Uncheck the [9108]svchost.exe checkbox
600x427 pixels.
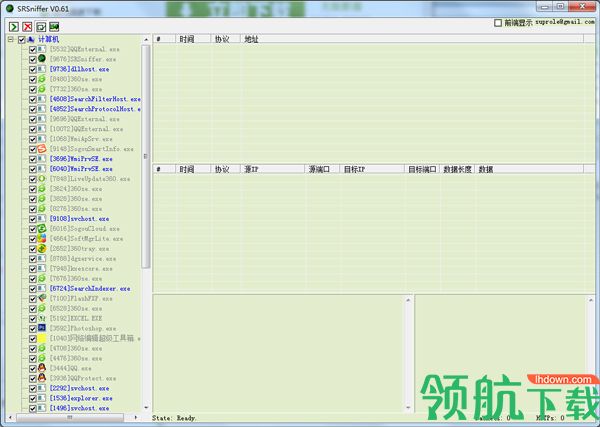(x=33, y=219)
